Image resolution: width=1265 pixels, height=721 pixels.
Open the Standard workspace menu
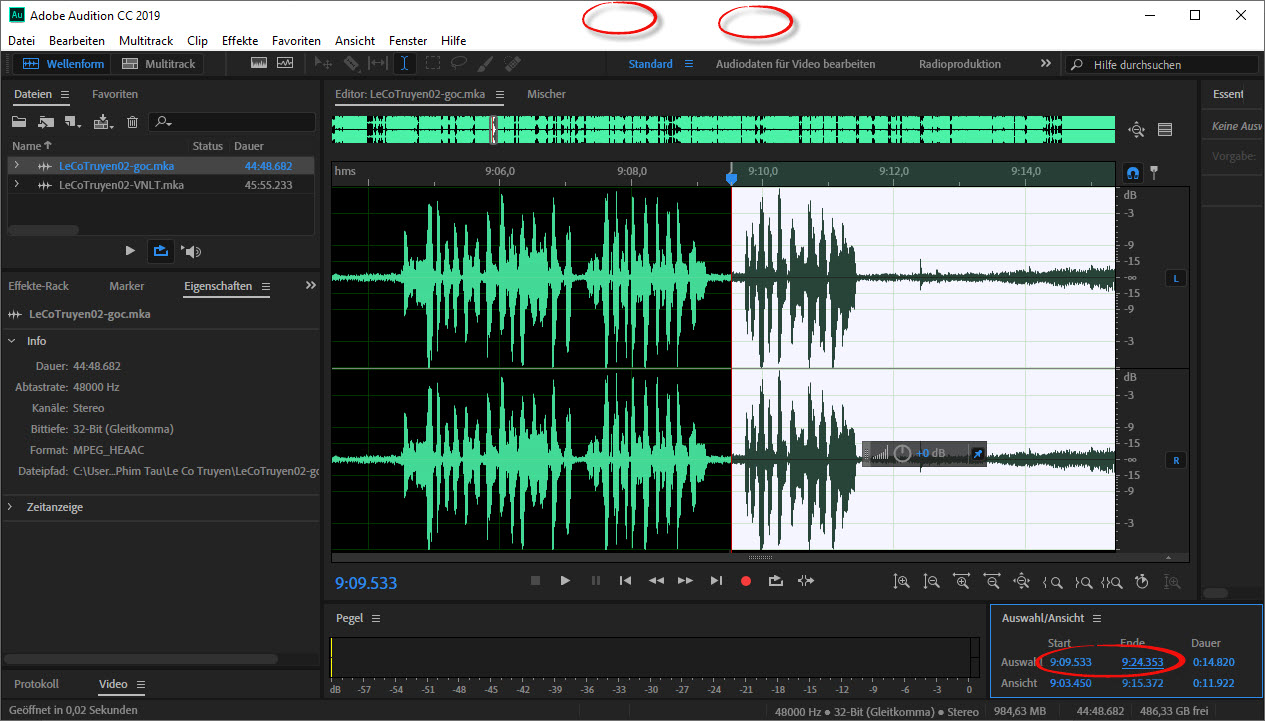pyautogui.click(x=689, y=64)
